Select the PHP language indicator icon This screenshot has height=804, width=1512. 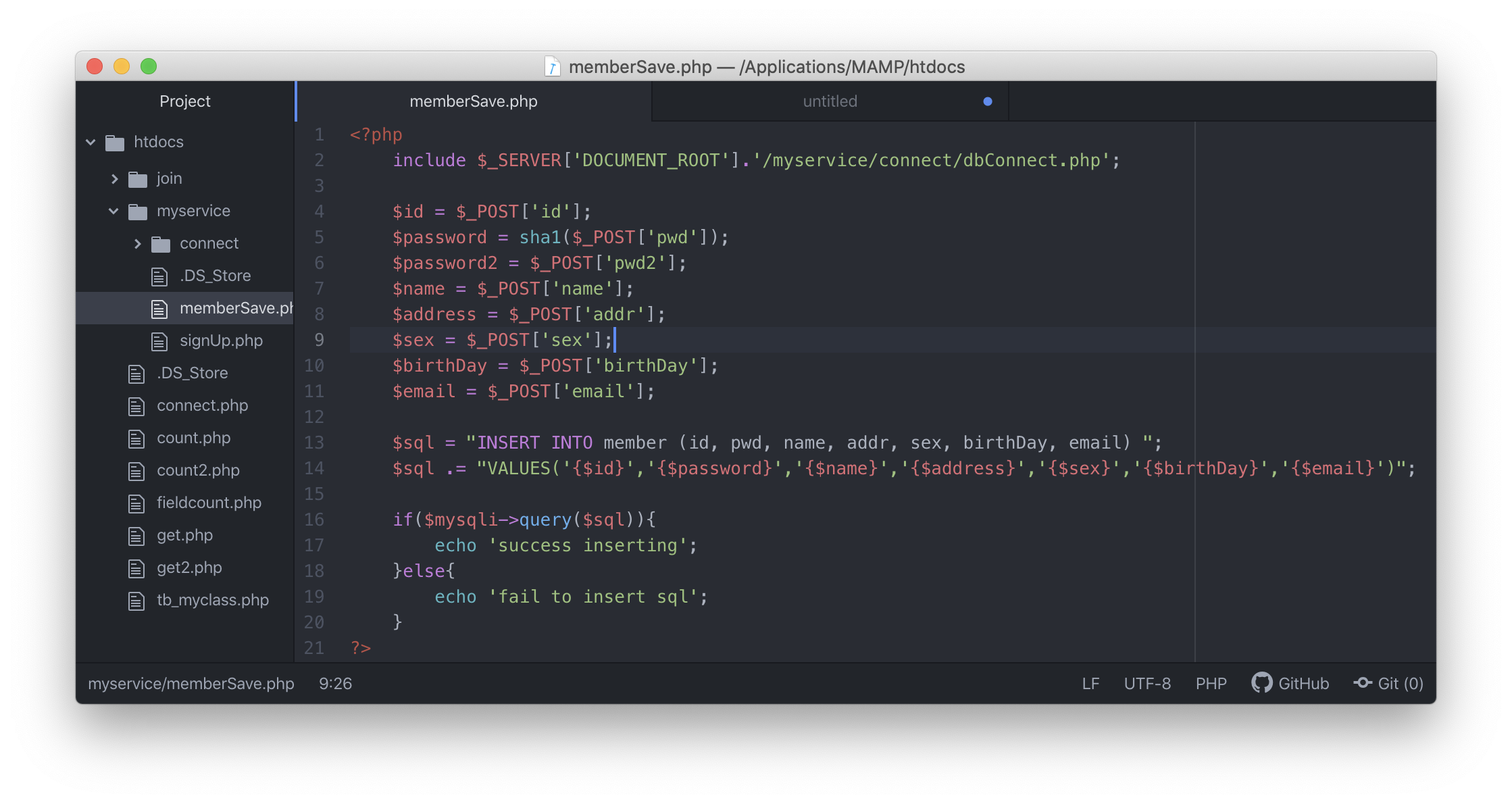pos(1210,683)
